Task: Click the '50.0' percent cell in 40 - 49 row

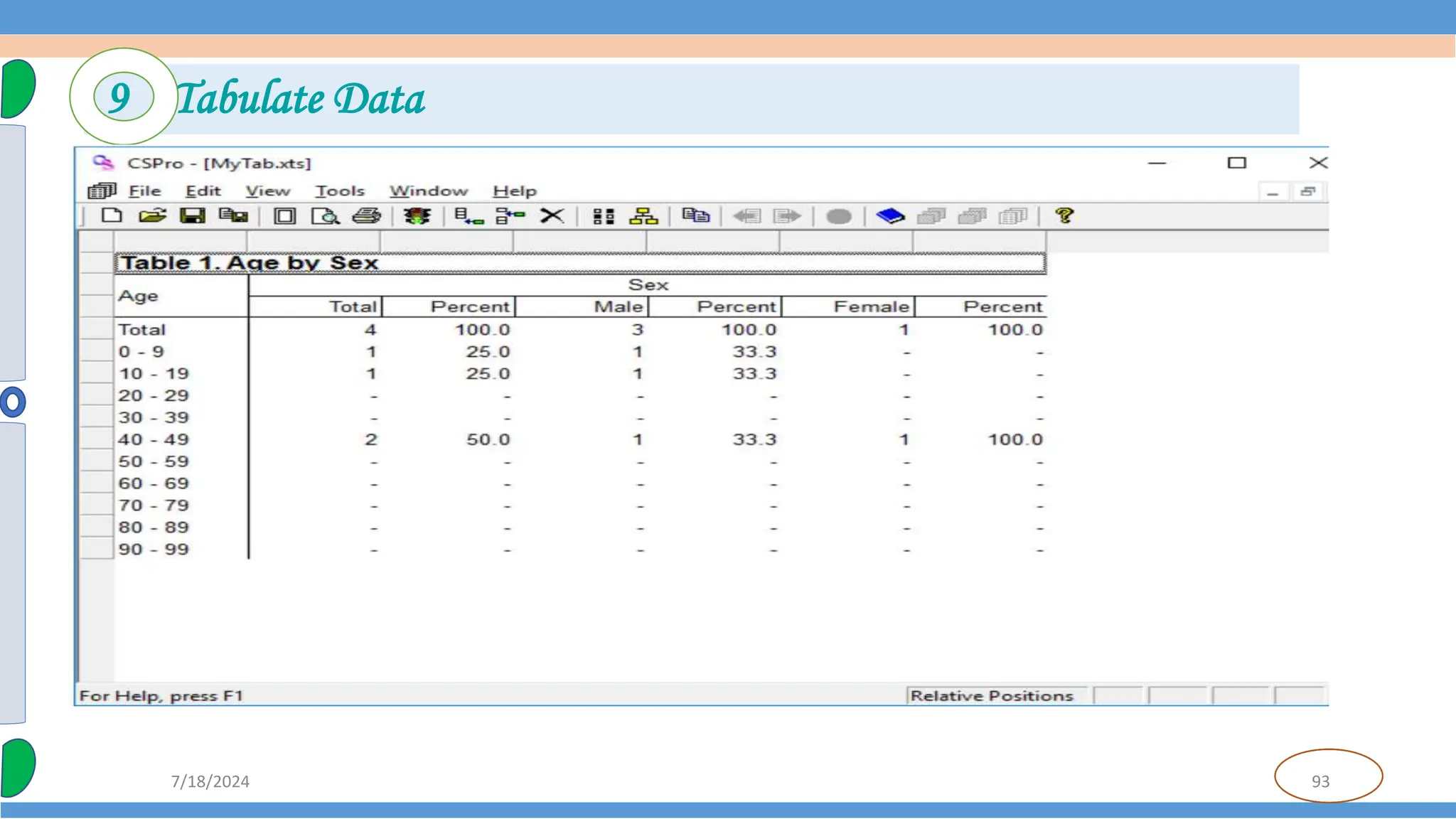Action: point(488,440)
